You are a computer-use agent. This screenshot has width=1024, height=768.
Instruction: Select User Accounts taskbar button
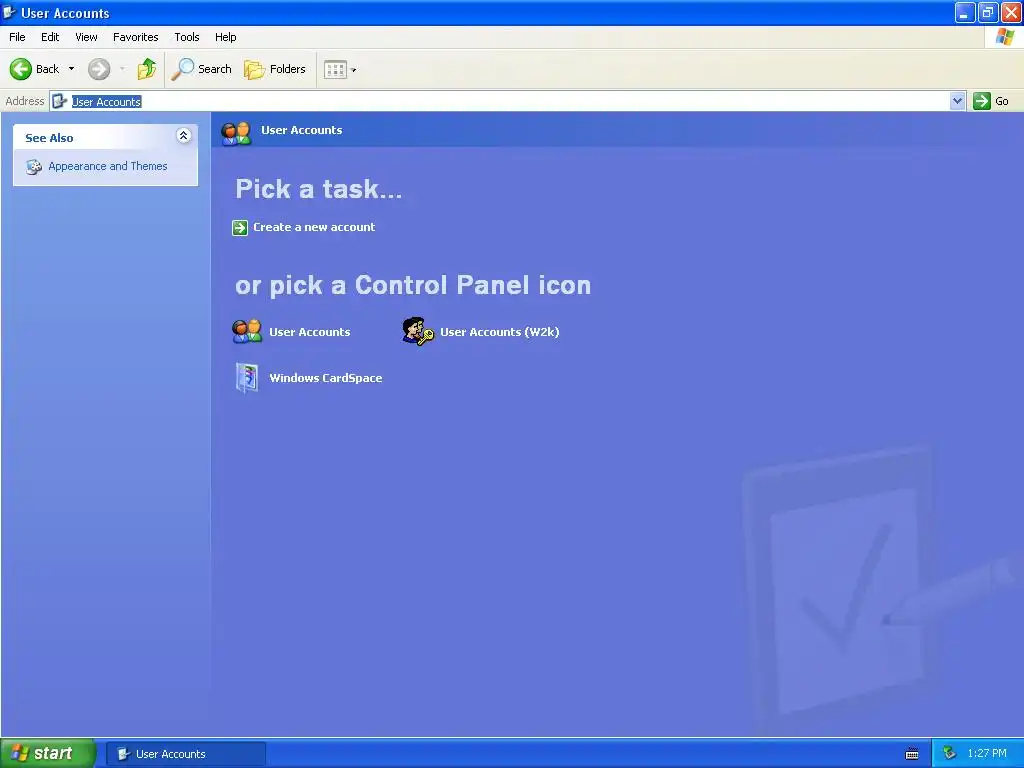pyautogui.click(x=186, y=754)
